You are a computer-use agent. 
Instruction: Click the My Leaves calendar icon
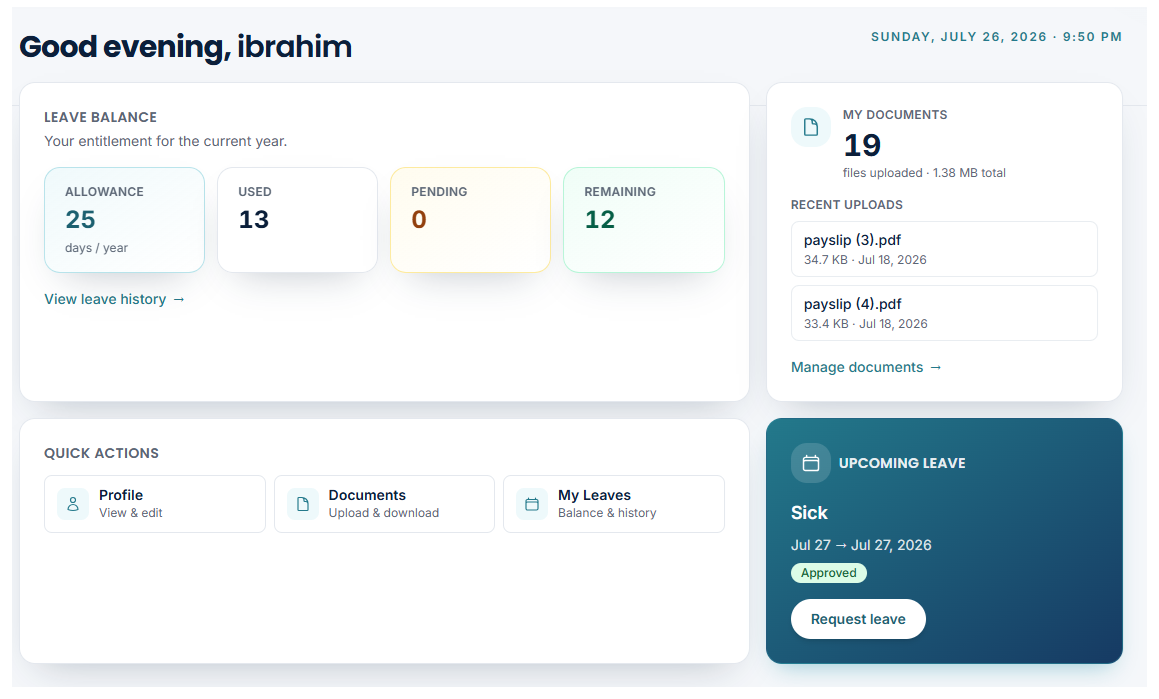[x=531, y=504]
